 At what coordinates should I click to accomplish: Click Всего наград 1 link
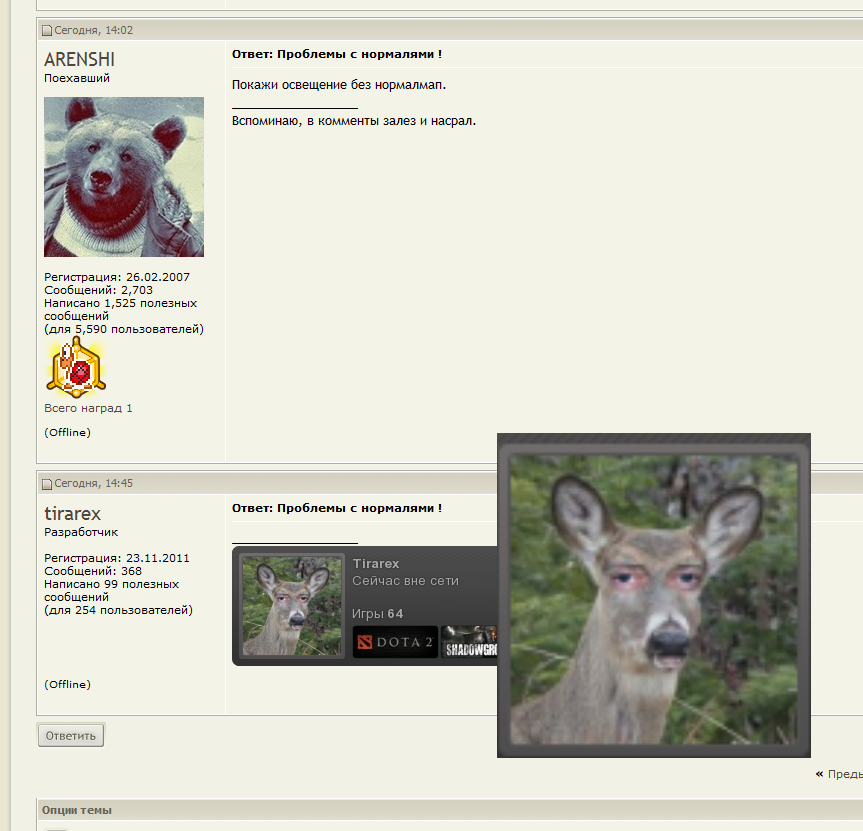(x=88, y=408)
